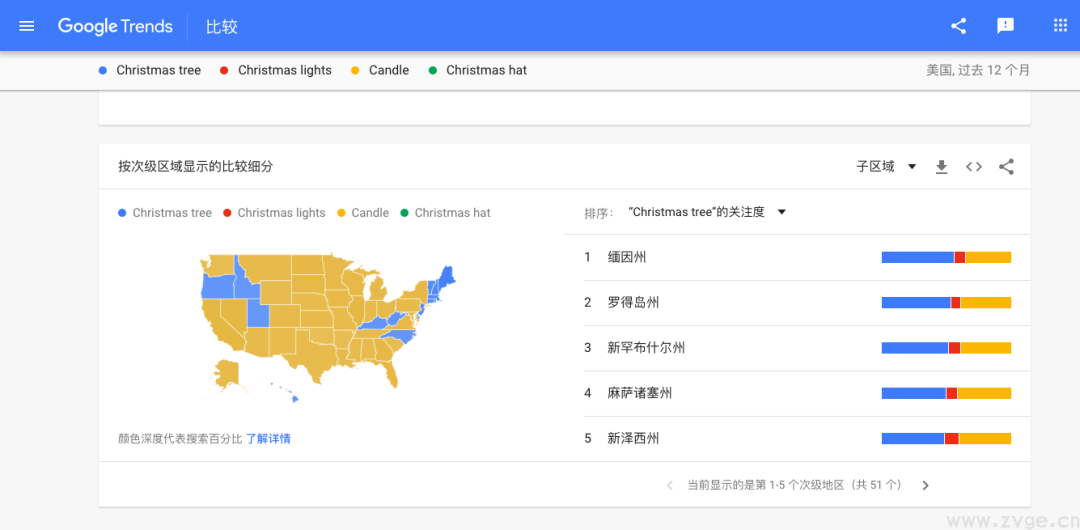
Task: Download the subregion data as CSV
Action: [x=941, y=167]
